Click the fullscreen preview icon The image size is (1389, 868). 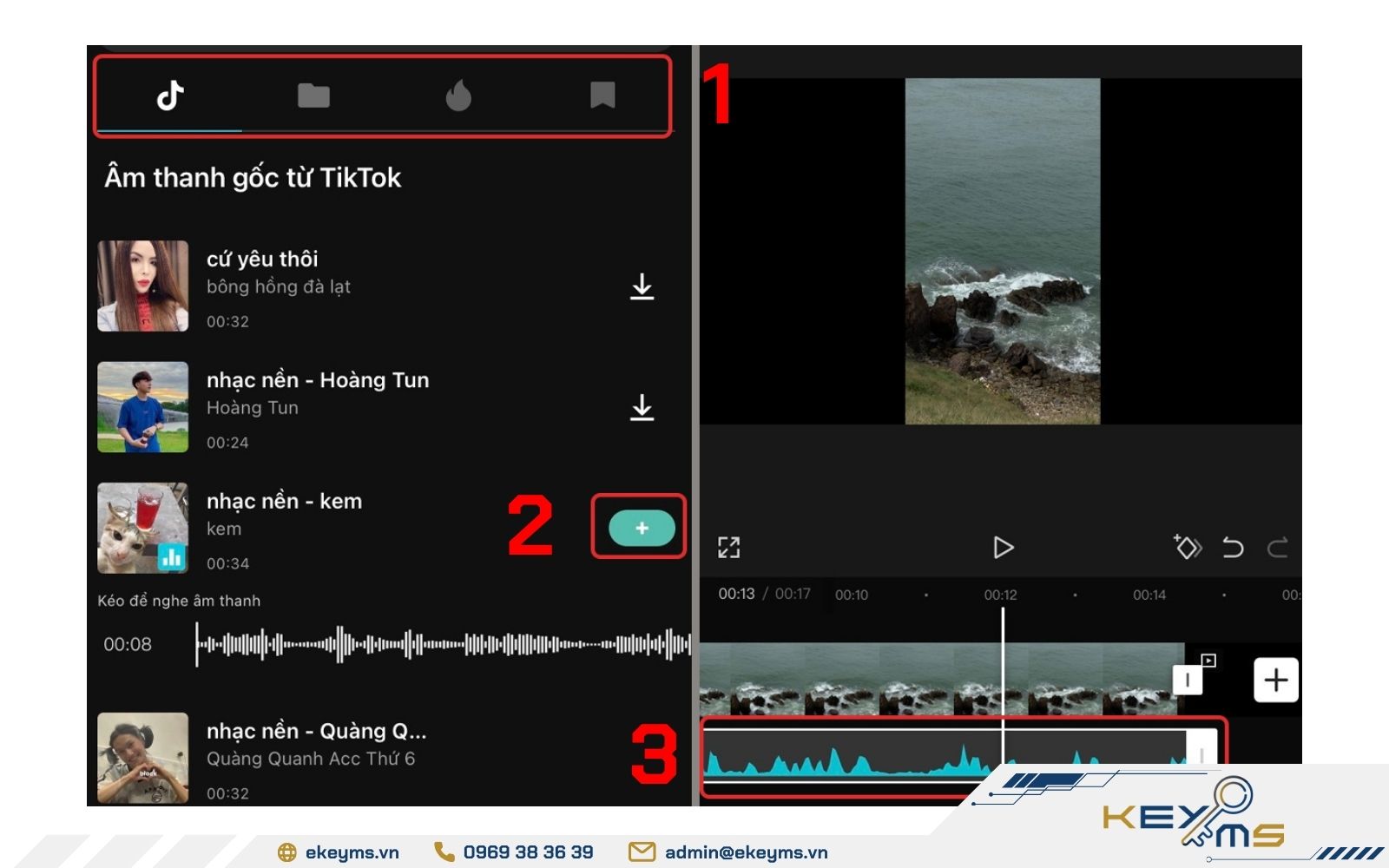pos(729,547)
